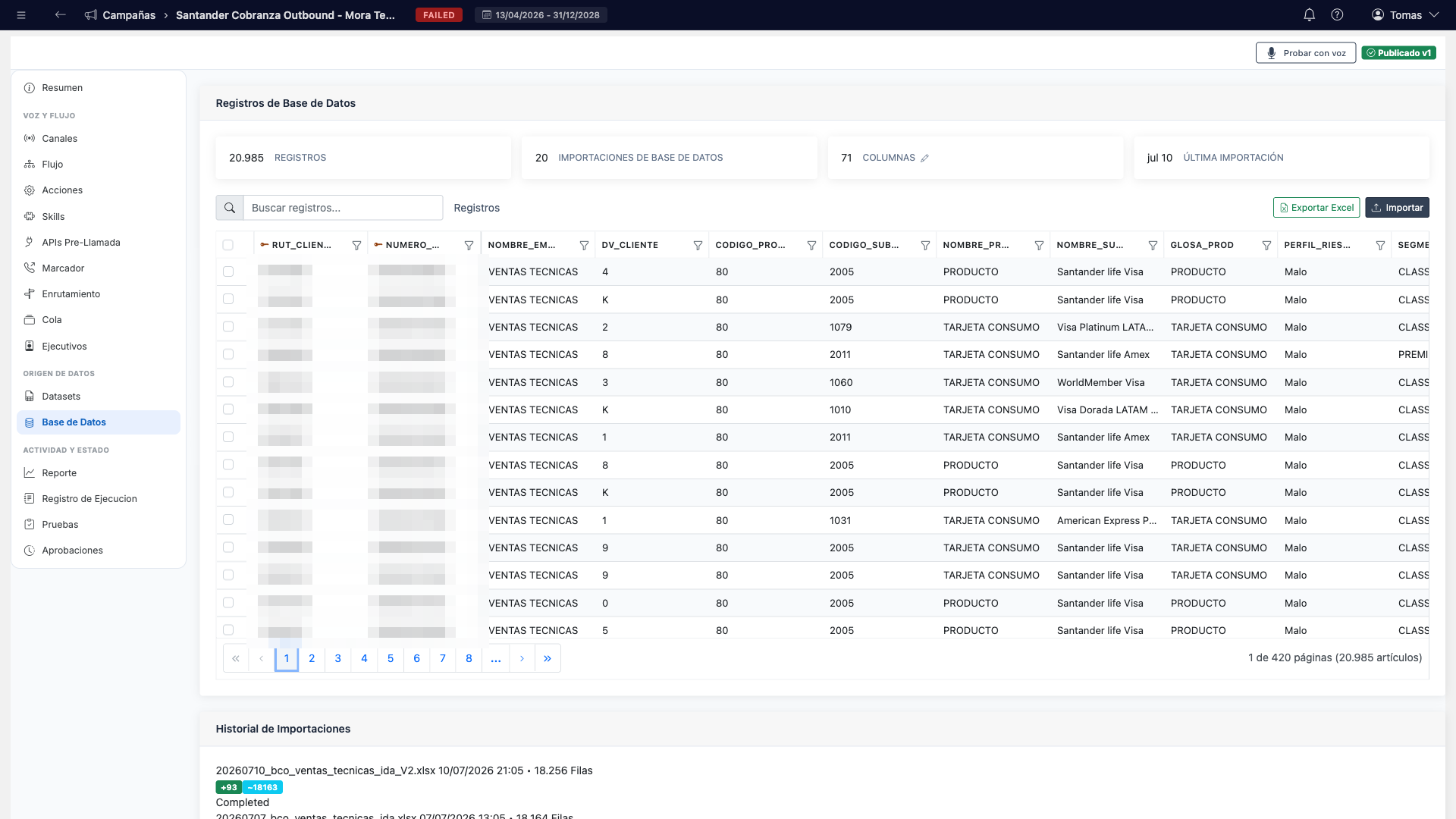Filter the GLOSA_PROD column

coord(1266,246)
